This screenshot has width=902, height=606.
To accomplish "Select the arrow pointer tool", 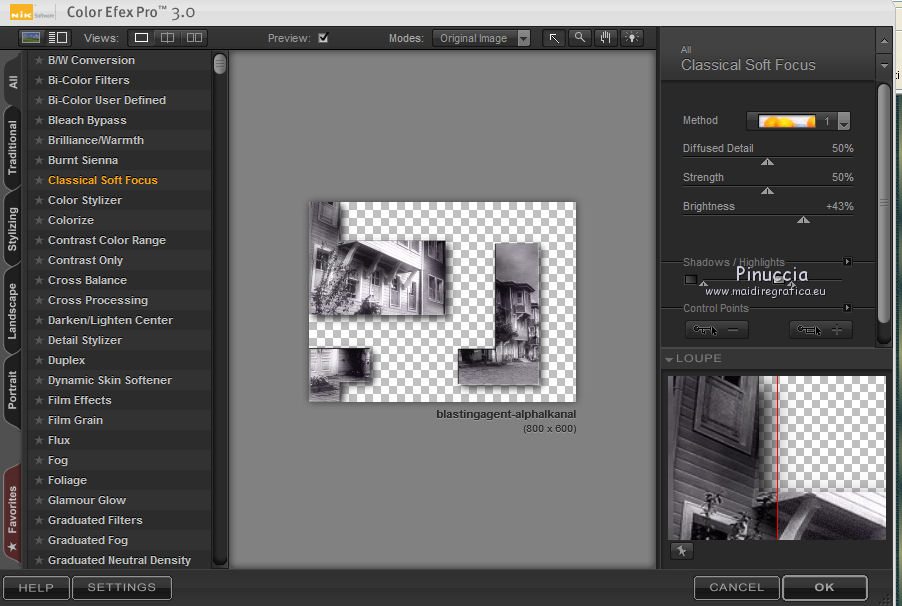I will point(554,38).
